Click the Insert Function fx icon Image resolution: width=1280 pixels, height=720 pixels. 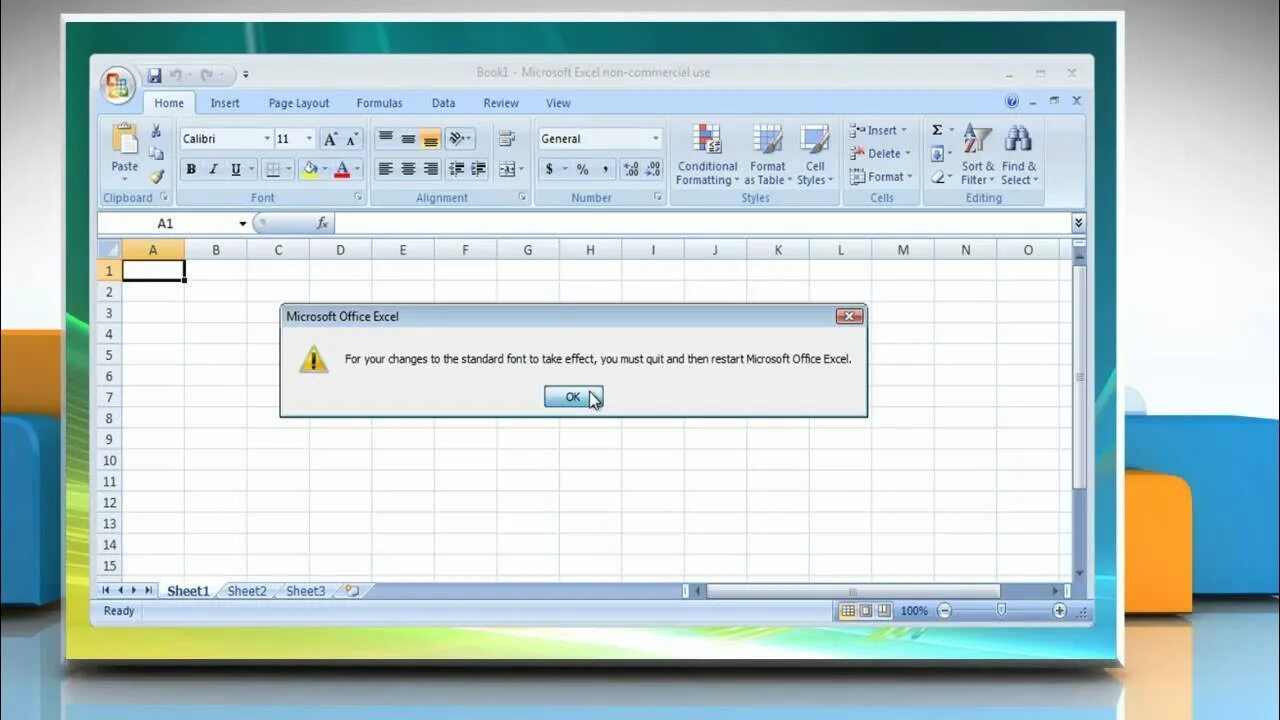pyautogui.click(x=322, y=223)
